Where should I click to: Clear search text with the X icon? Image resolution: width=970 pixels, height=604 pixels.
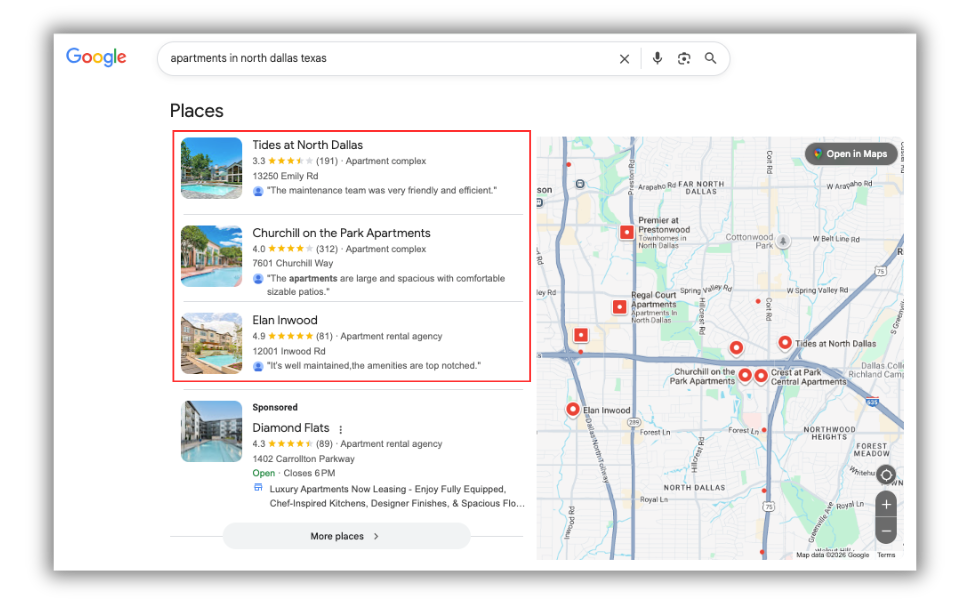(624, 59)
